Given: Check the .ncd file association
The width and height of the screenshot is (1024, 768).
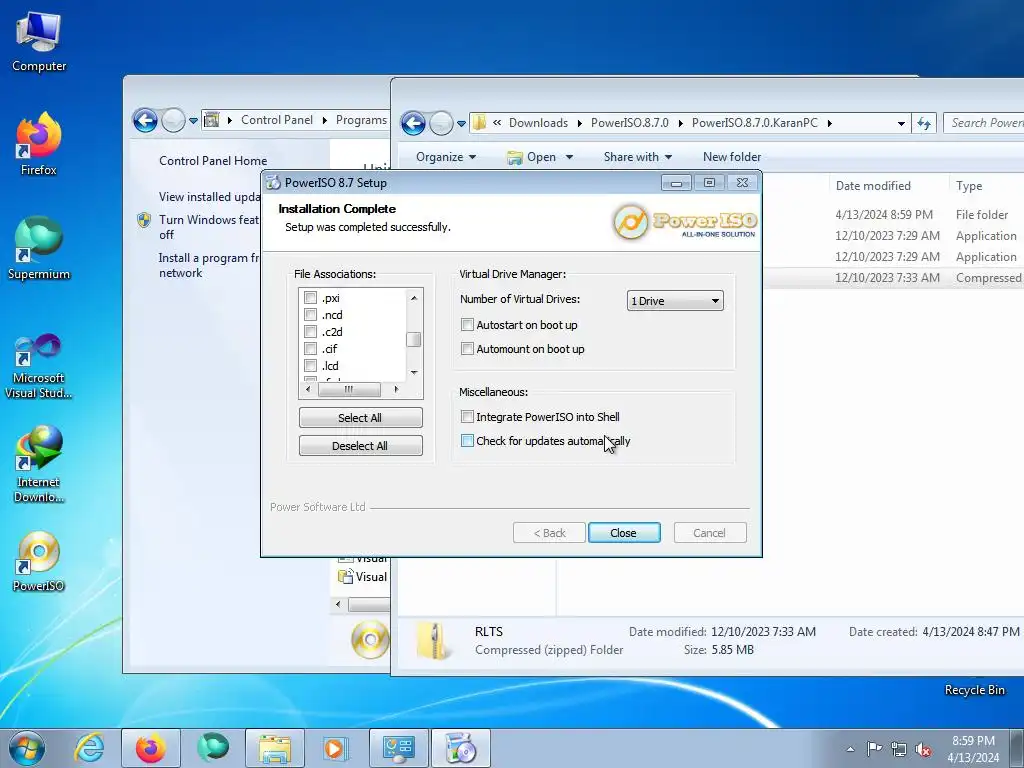Looking at the screenshot, I should click(x=310, y=315).
